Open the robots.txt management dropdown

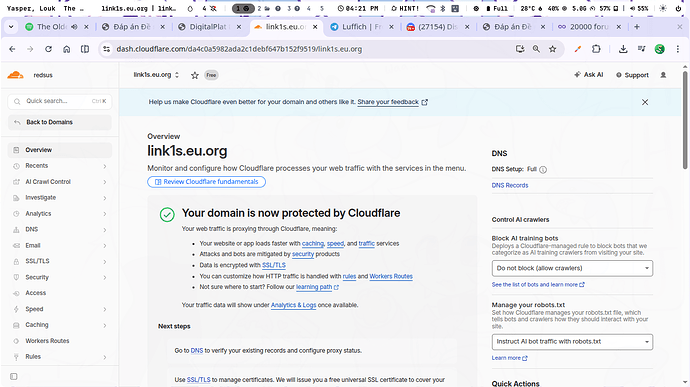[572, 342]
